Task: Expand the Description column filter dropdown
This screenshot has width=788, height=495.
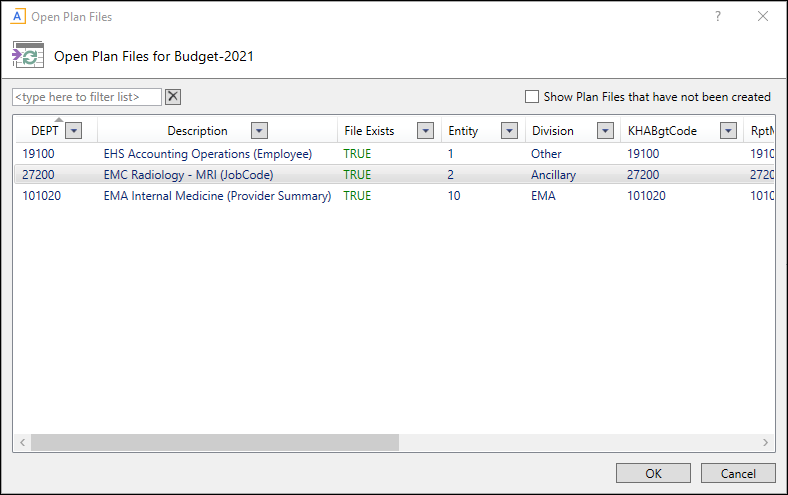Action: (259, 131)
